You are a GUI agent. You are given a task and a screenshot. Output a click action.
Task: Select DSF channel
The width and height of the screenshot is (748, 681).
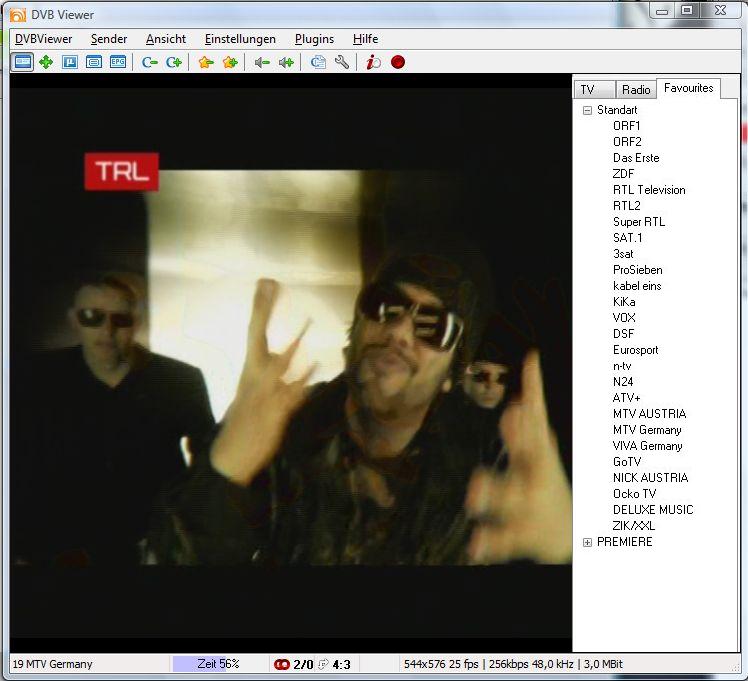click(x=623, y=334)
